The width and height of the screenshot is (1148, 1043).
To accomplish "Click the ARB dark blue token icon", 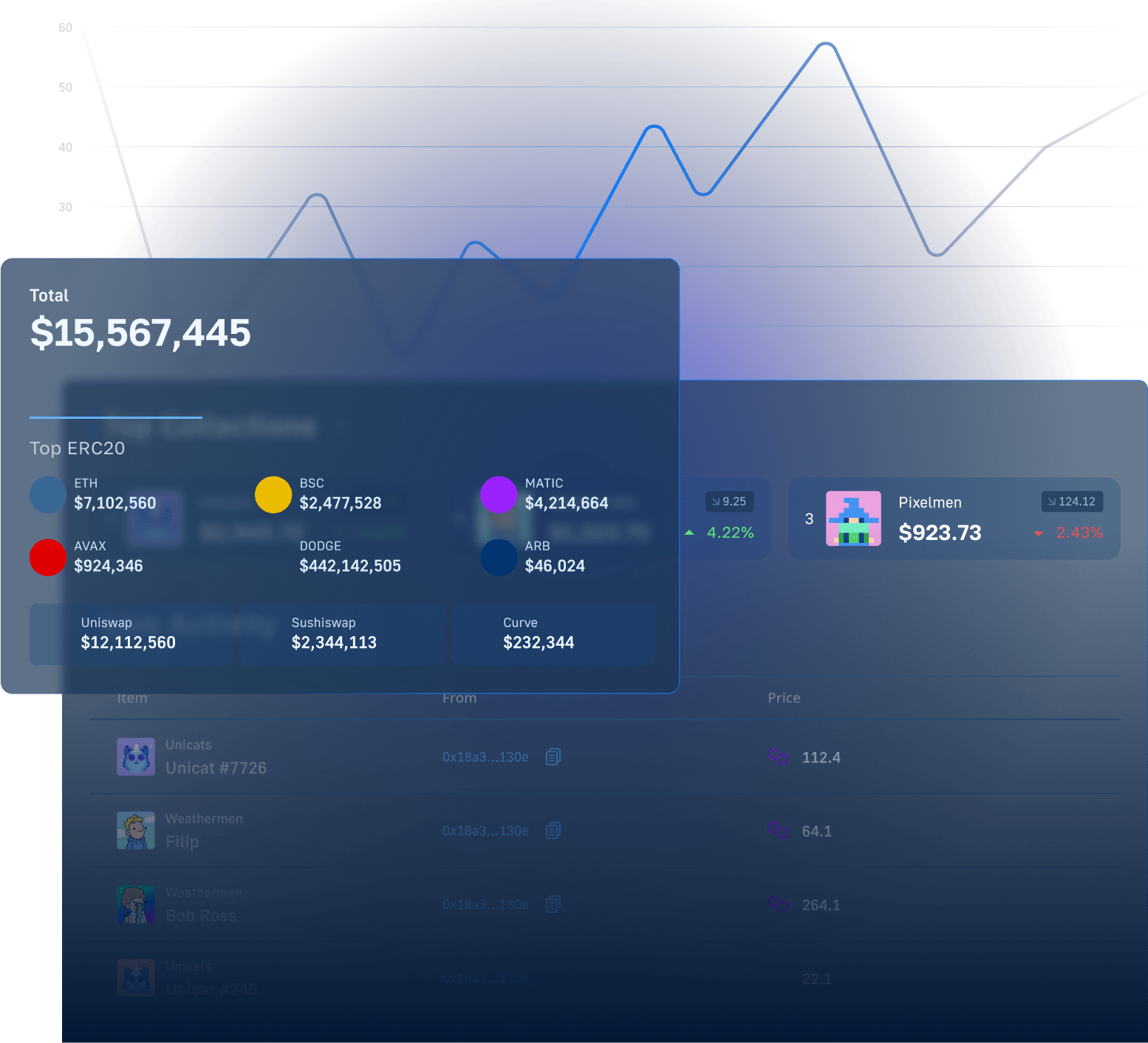I will tap(499, 558).
